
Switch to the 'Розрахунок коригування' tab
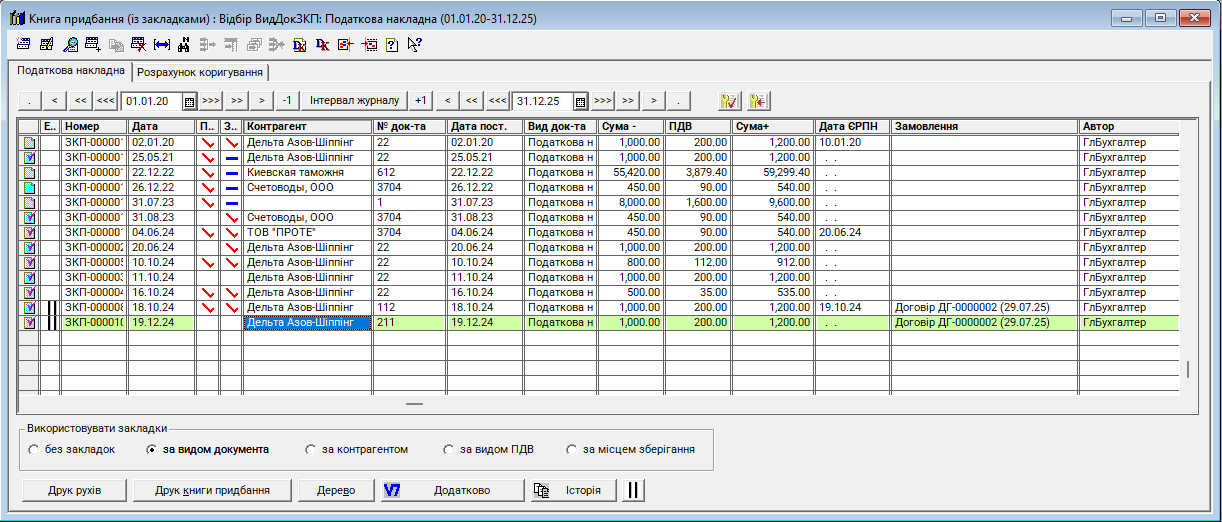200,73
